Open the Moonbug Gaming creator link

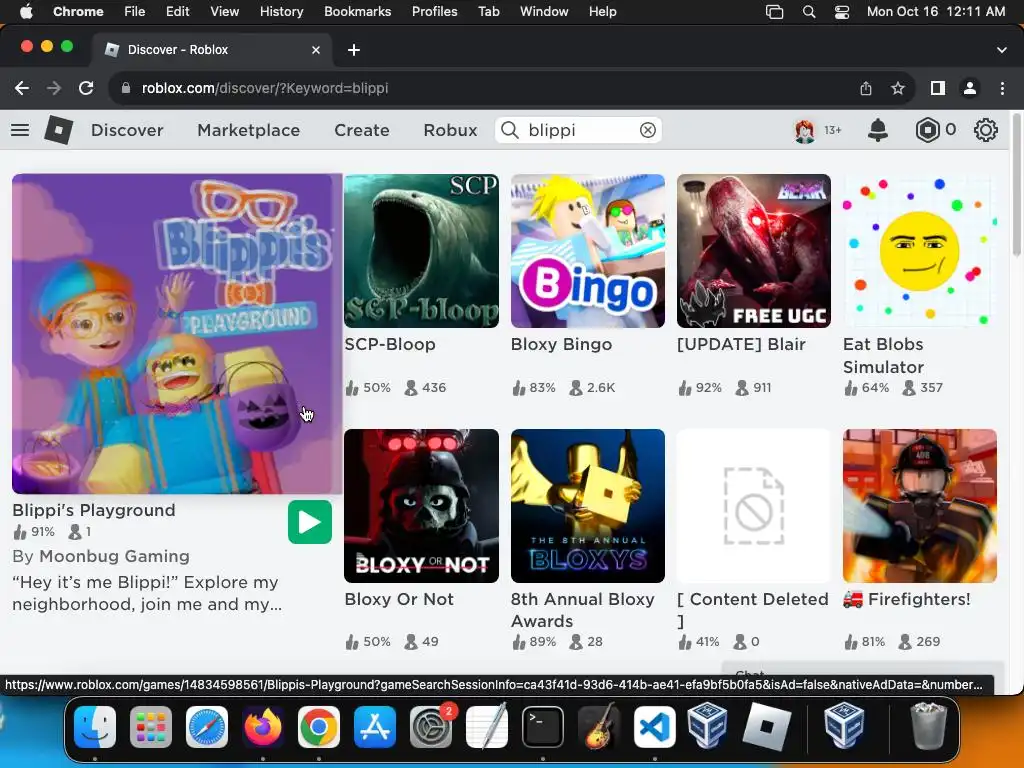[114, 556]
